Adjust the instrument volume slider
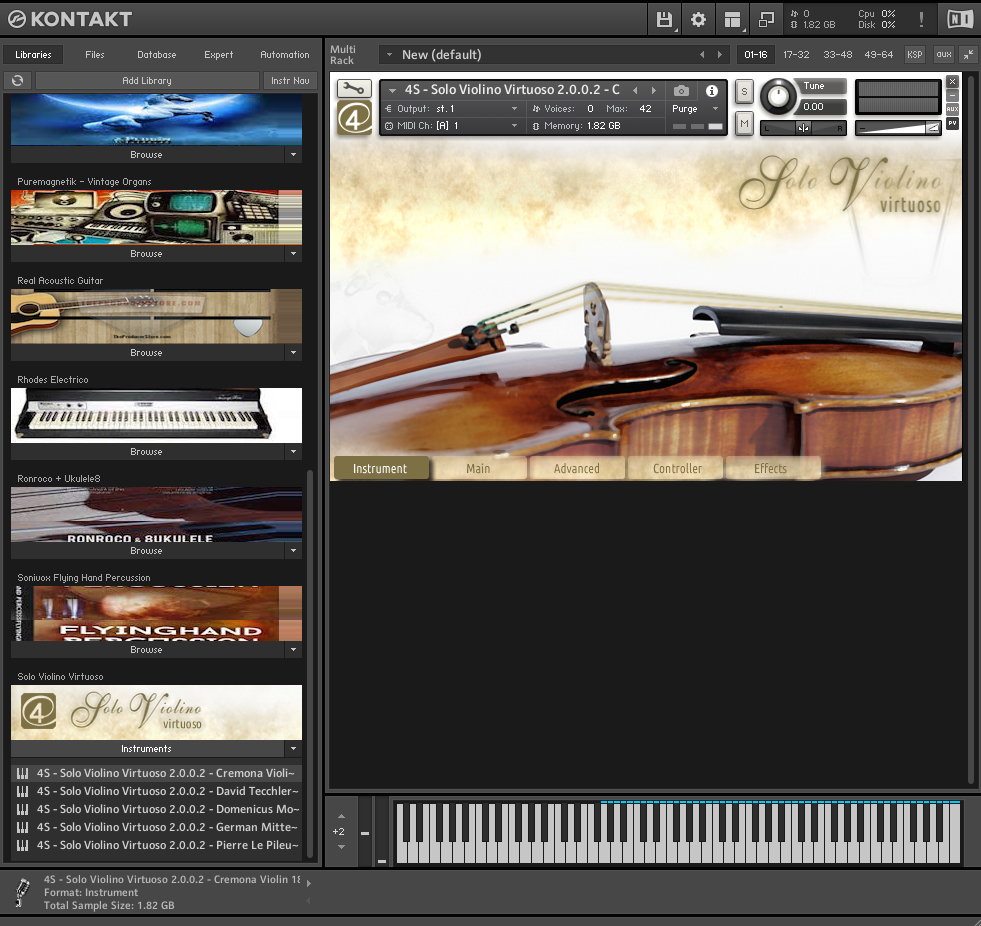This screenshot has width=981, height=926. 898,128
